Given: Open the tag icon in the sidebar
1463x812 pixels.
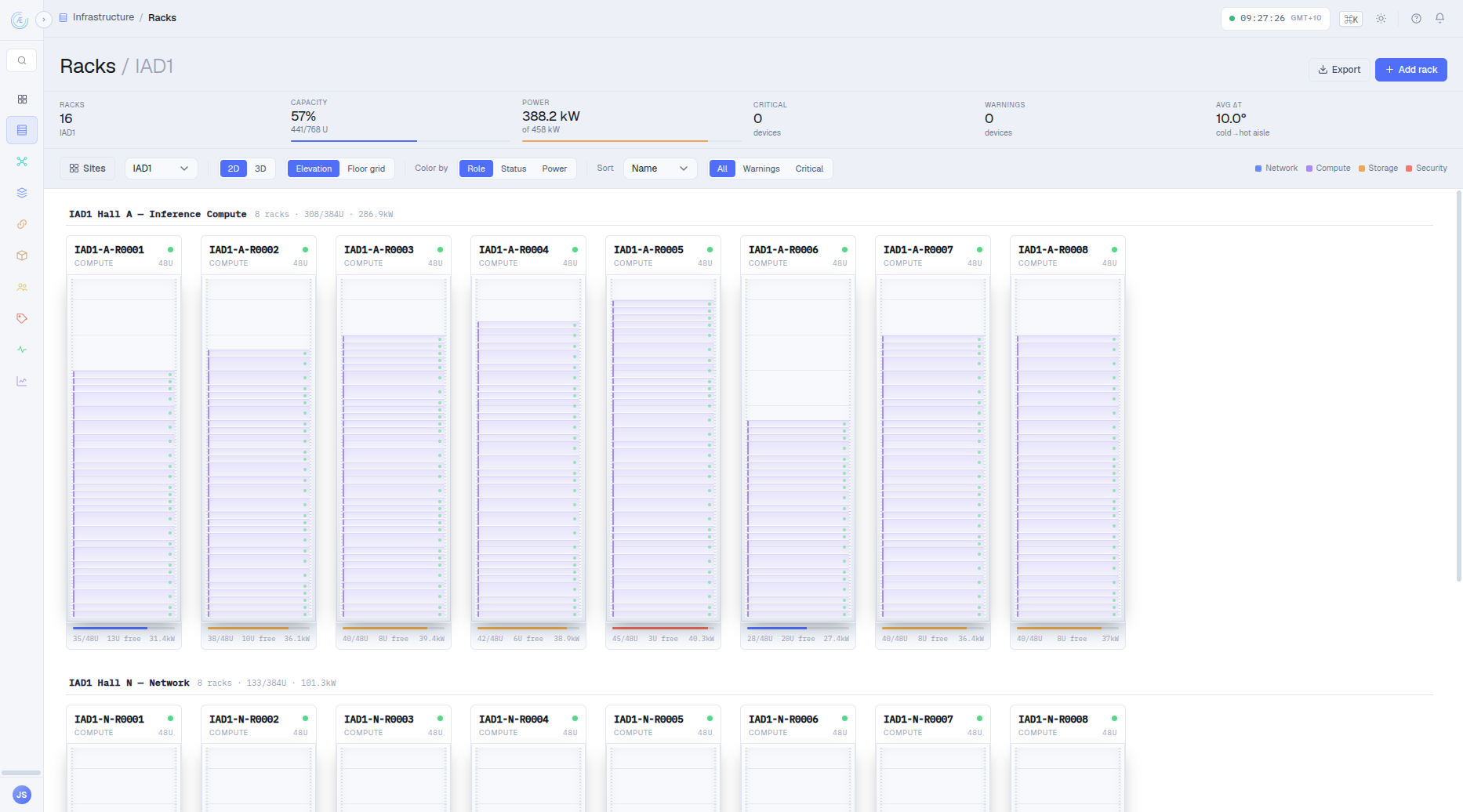Looking at the screenshot, I should (22, 318).
